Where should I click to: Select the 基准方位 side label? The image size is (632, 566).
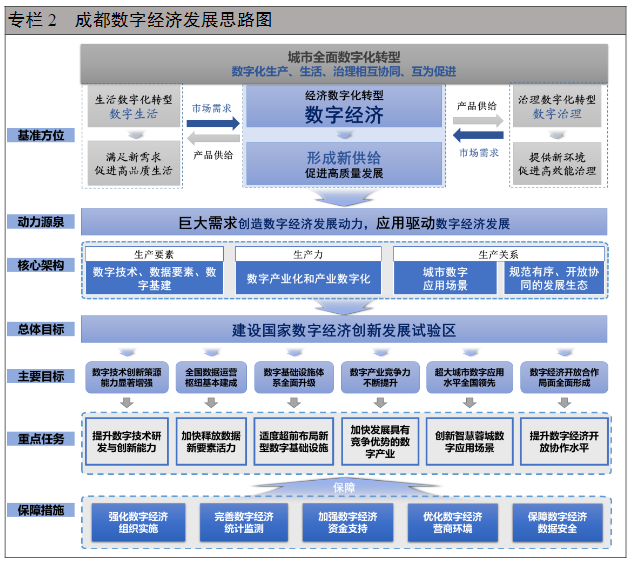tap(40, 135)
